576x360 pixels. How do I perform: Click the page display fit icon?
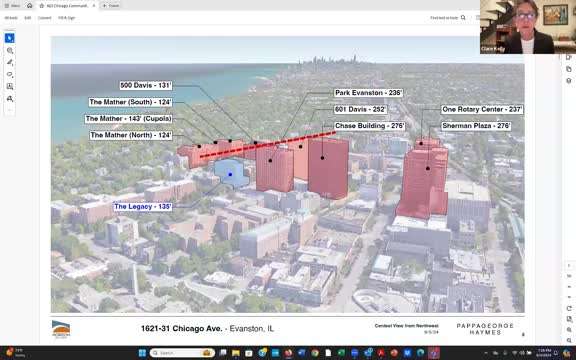[569, 319]
